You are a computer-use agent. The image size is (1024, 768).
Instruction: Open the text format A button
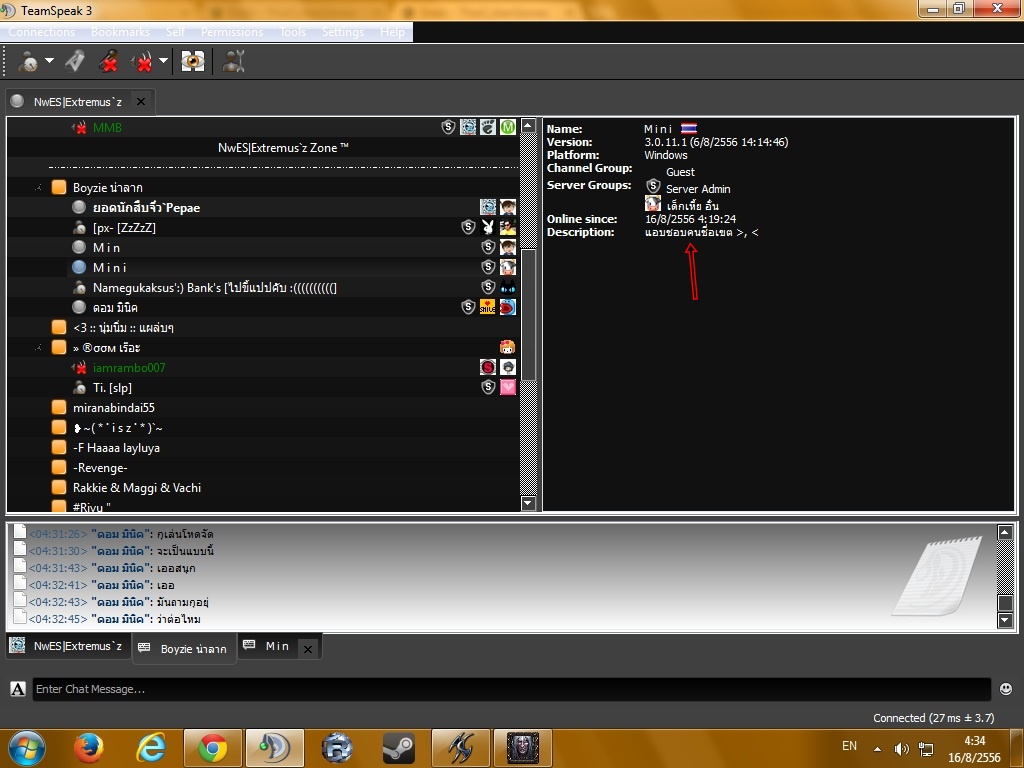18,689
